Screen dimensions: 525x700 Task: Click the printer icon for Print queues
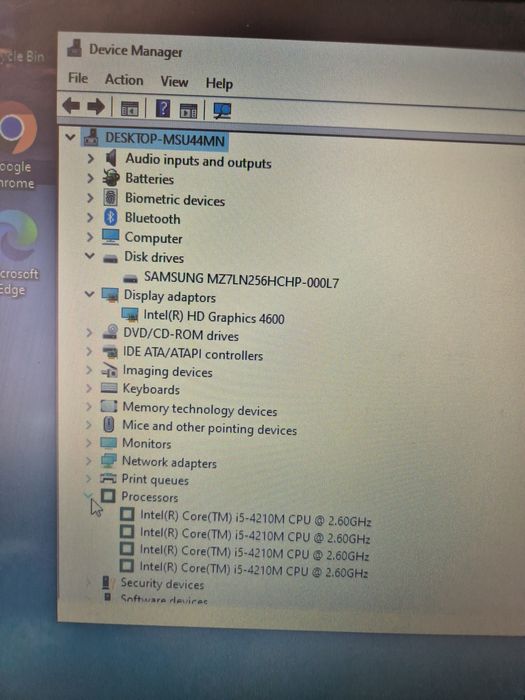[108, 478]
